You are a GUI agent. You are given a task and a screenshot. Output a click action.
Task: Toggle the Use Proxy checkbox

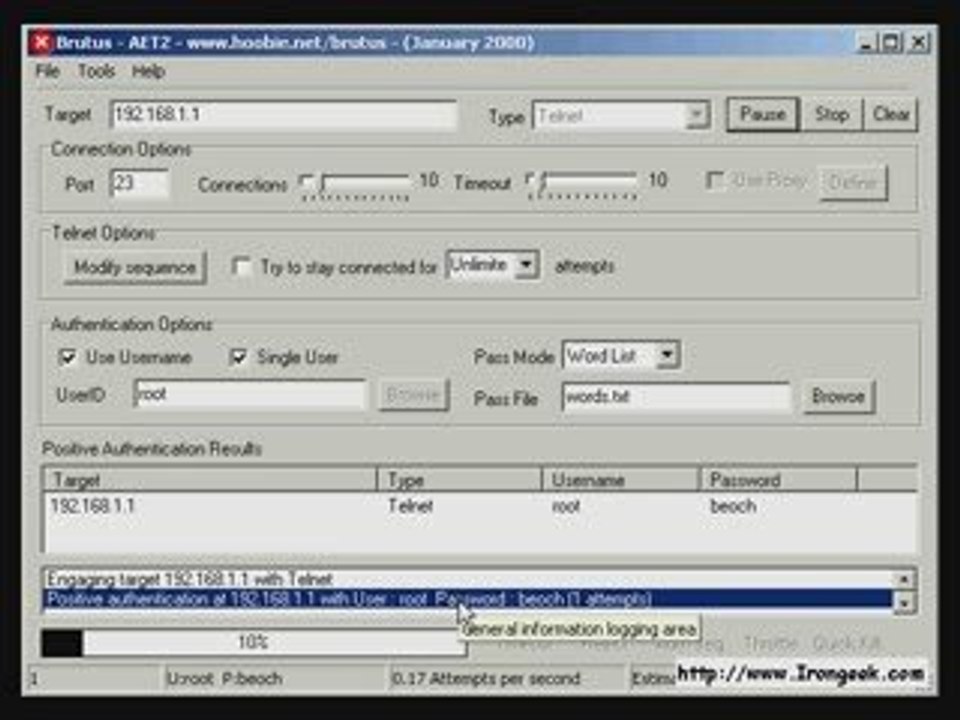click(714, 181)
